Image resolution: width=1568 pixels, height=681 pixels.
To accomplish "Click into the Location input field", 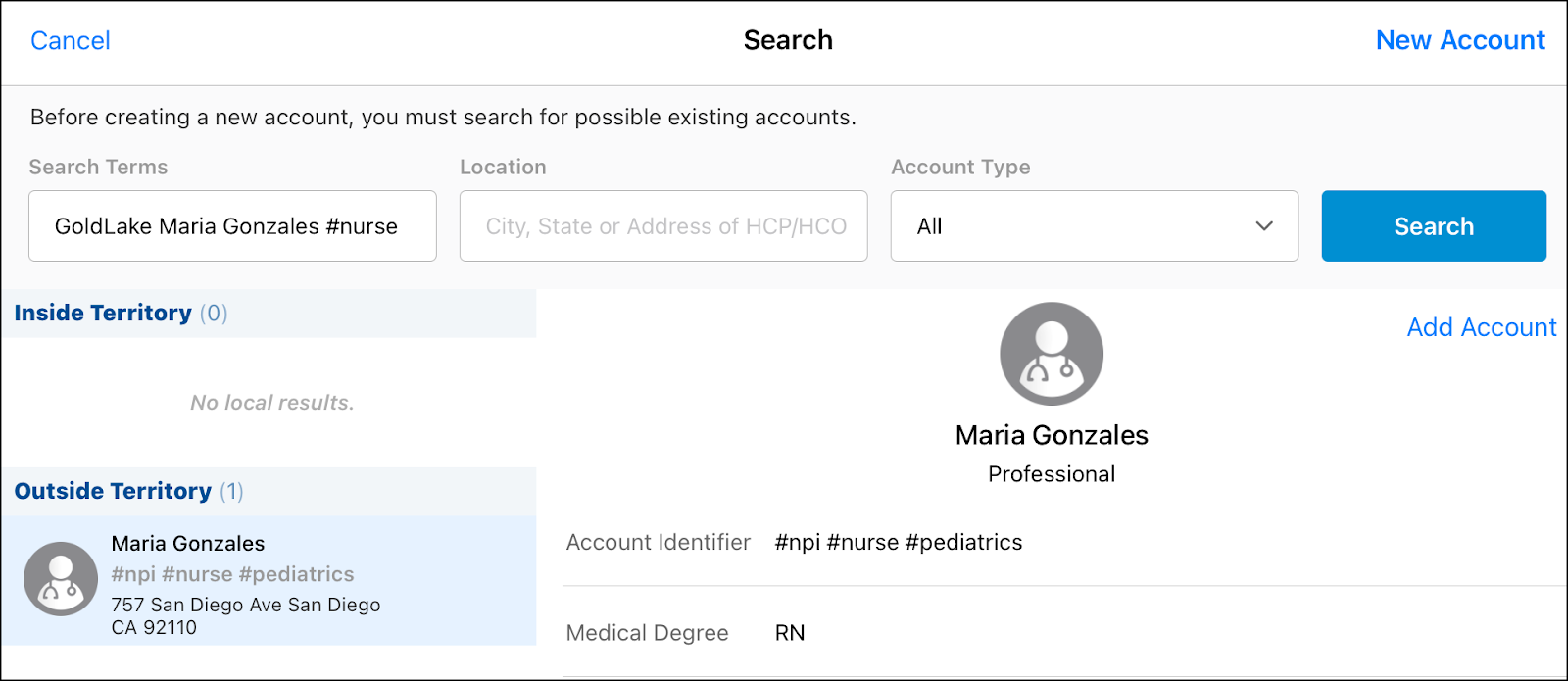I will coord(663,226).
